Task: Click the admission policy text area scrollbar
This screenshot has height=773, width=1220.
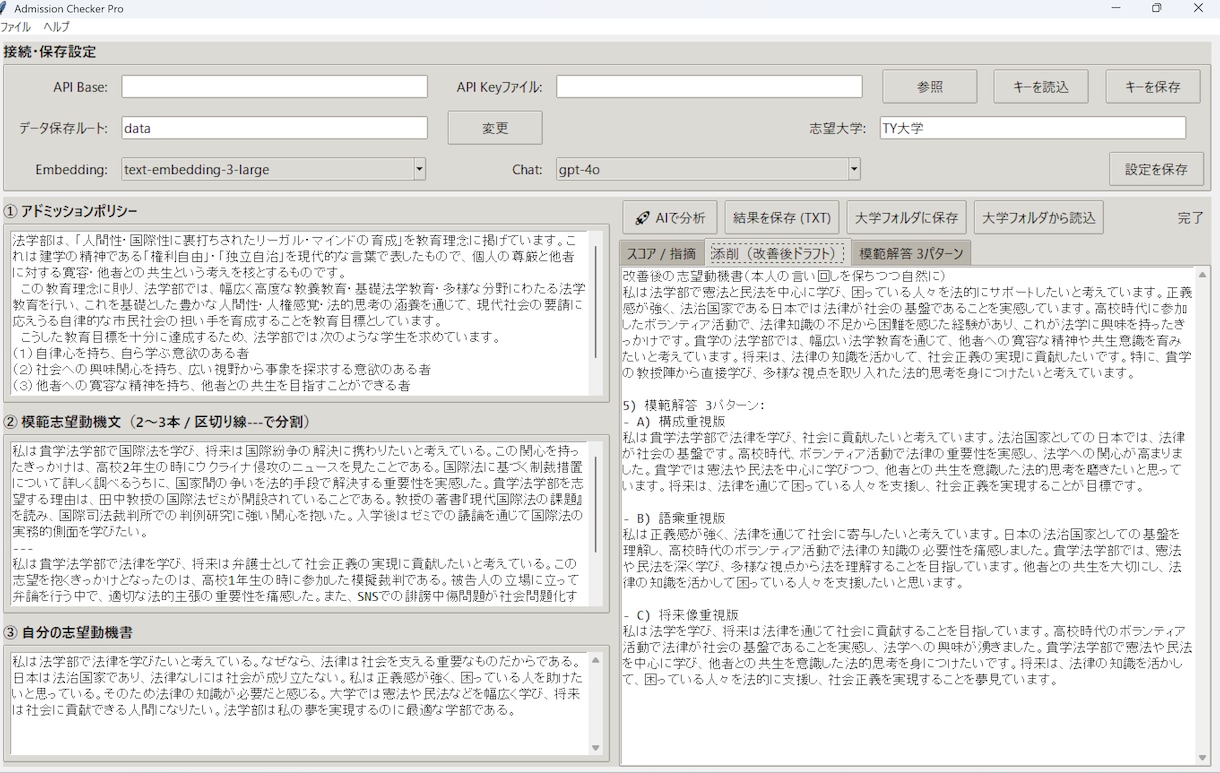Action: (x=596, y=313)
